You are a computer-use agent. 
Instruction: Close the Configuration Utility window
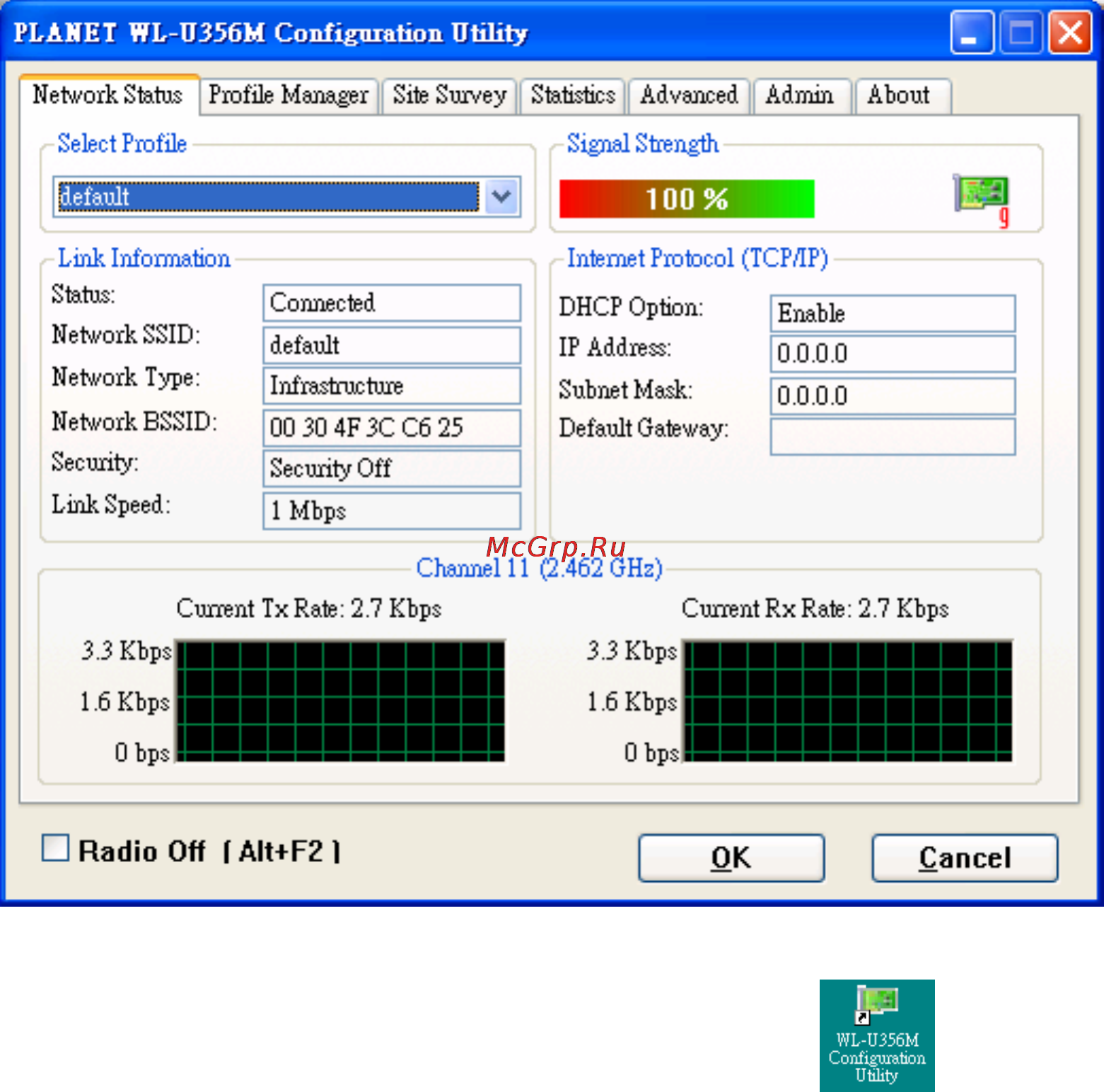pos(1070,33)
